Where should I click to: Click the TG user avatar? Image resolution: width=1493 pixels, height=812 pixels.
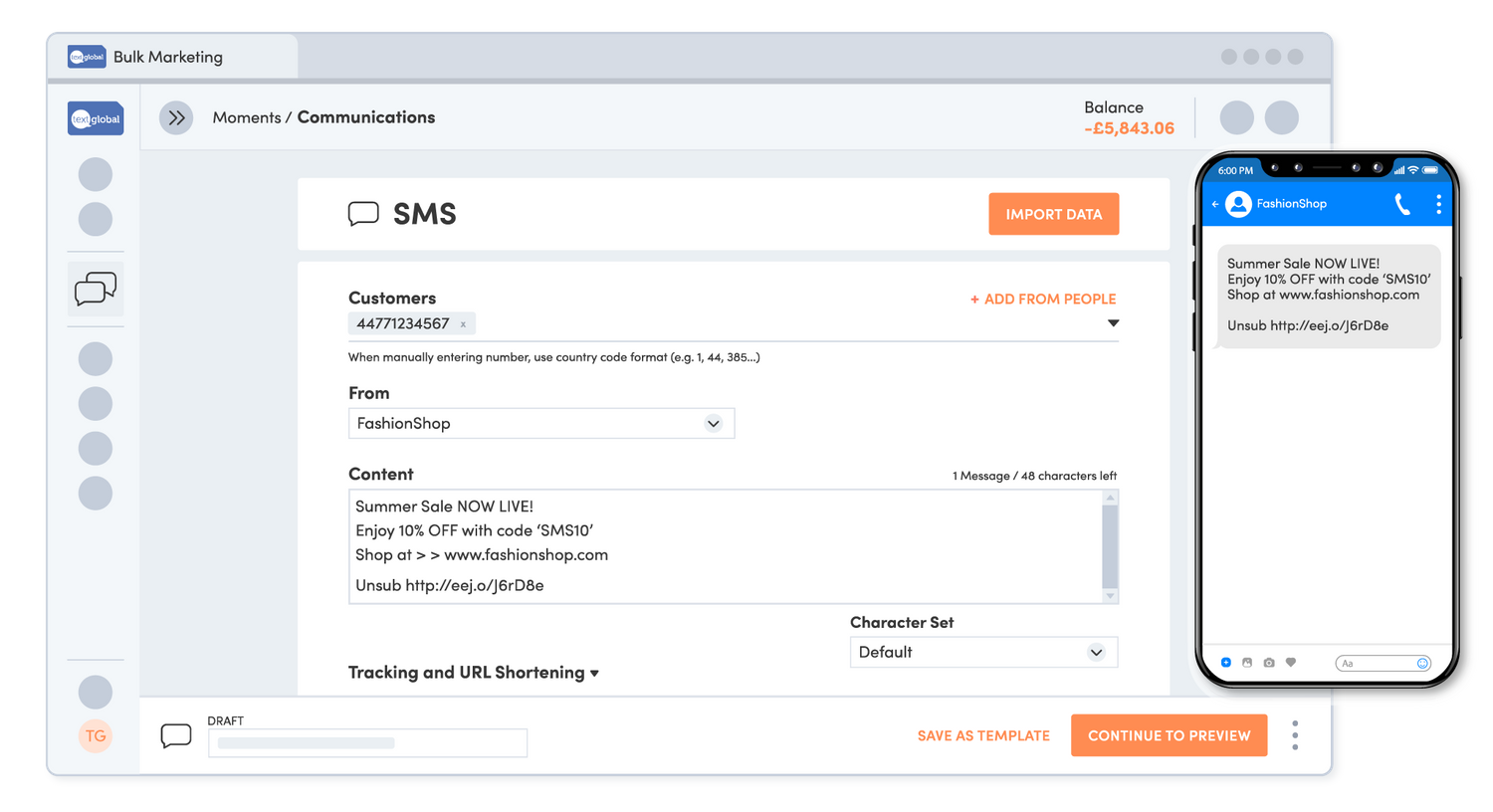96,736
